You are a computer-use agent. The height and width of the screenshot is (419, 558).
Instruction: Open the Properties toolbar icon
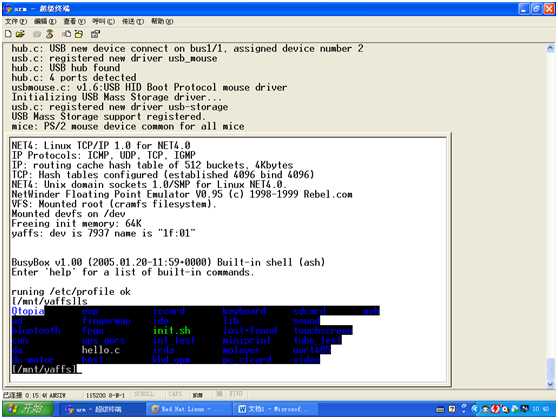point(95,34)
